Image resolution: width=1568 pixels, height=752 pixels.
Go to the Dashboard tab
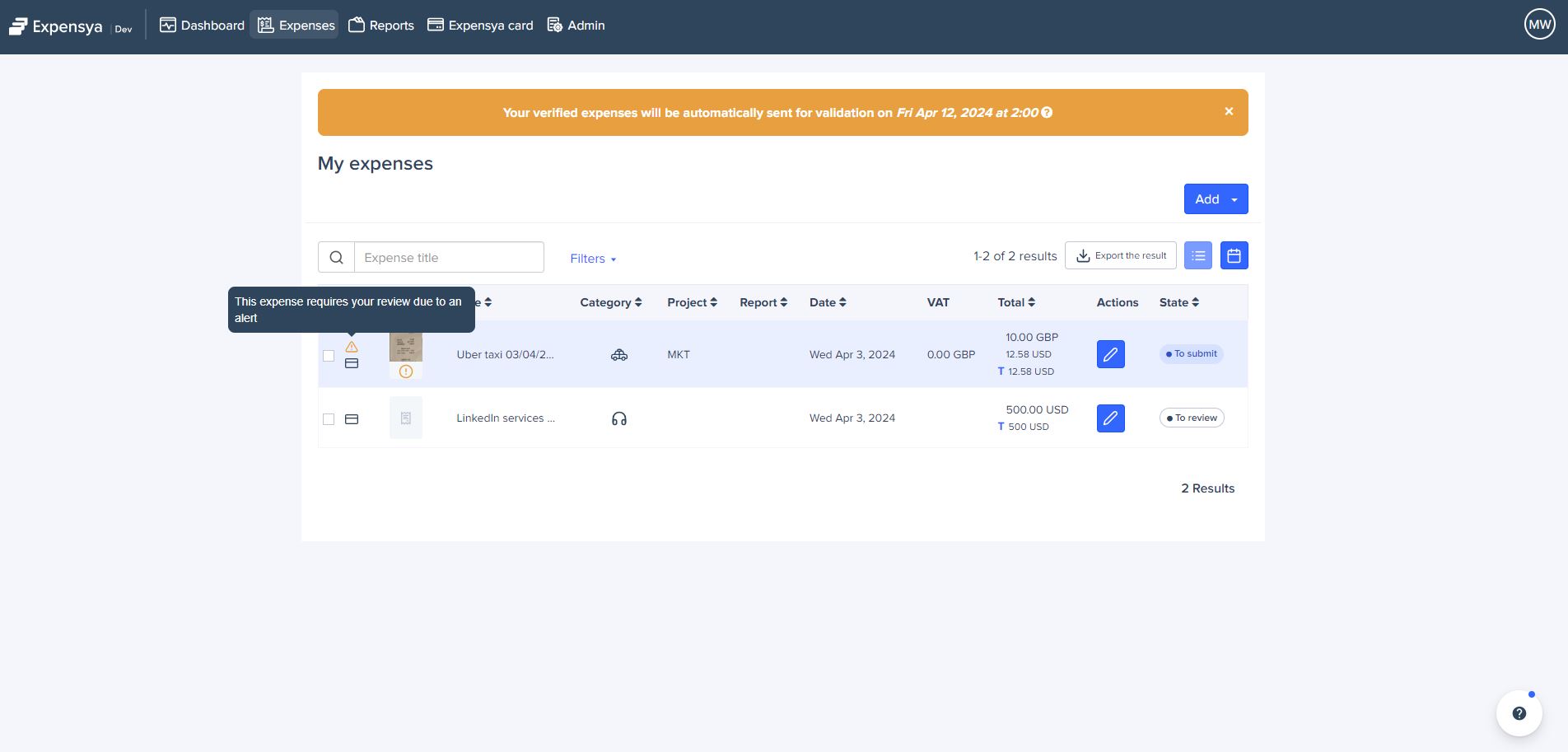point(202,26)
